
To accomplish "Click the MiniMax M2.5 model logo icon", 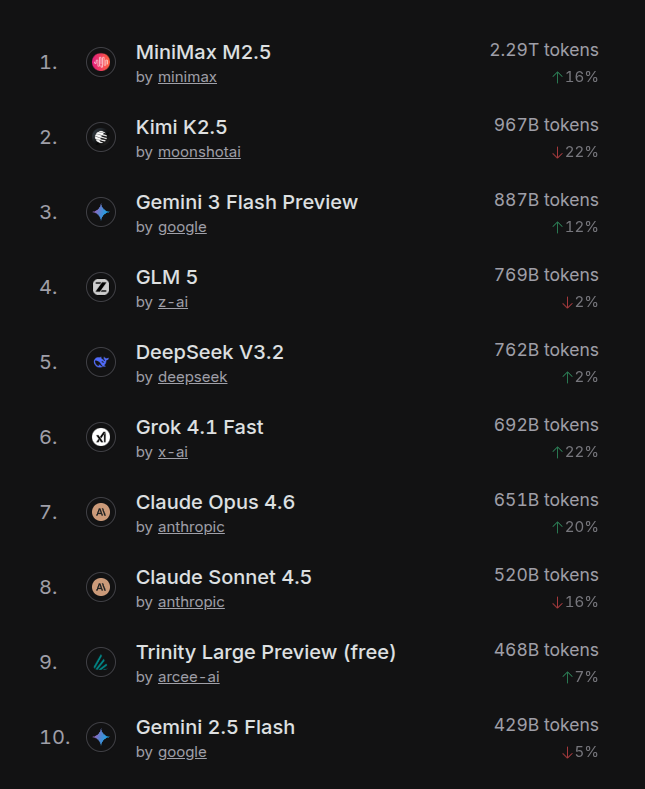I will (101, 62).
